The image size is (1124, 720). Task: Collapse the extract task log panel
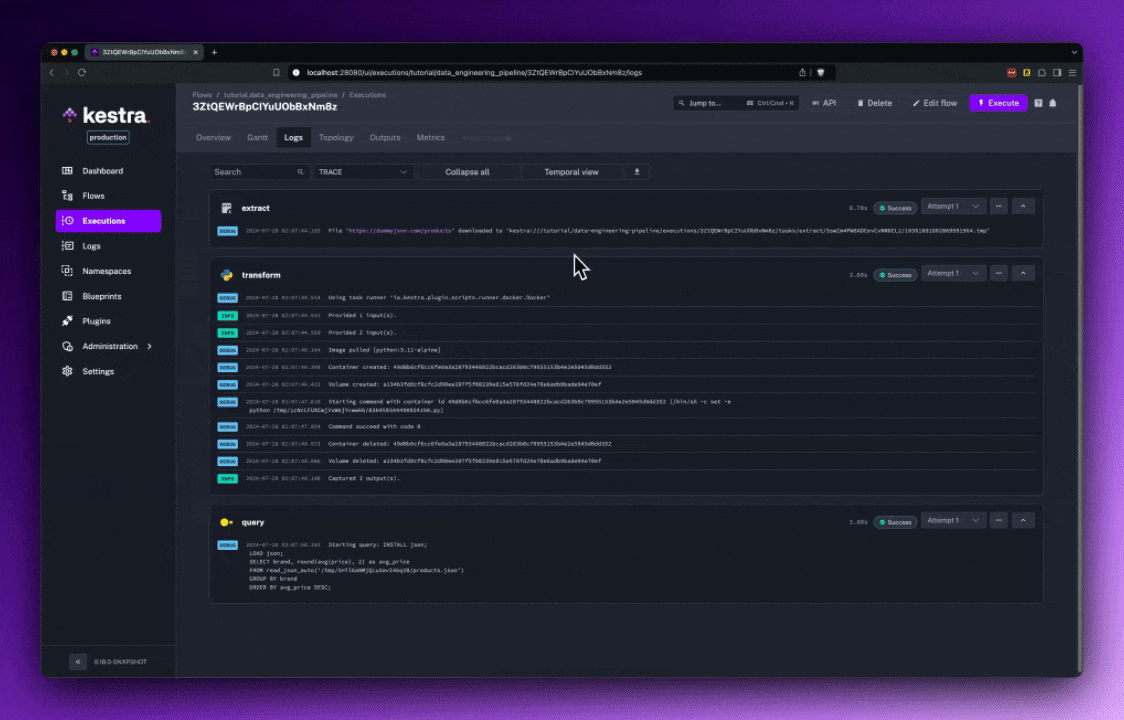pyautogui.click(x=1022, y=207)
